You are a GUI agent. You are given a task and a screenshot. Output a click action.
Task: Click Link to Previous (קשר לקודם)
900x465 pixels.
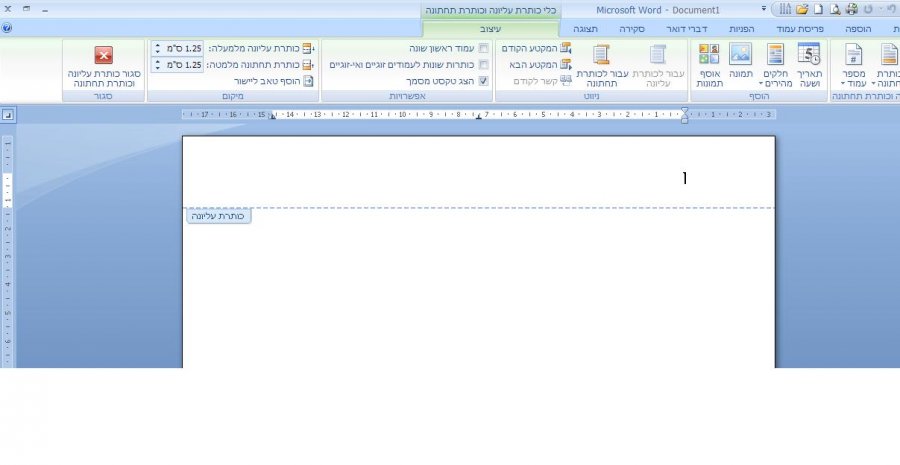tap(542, 80)
